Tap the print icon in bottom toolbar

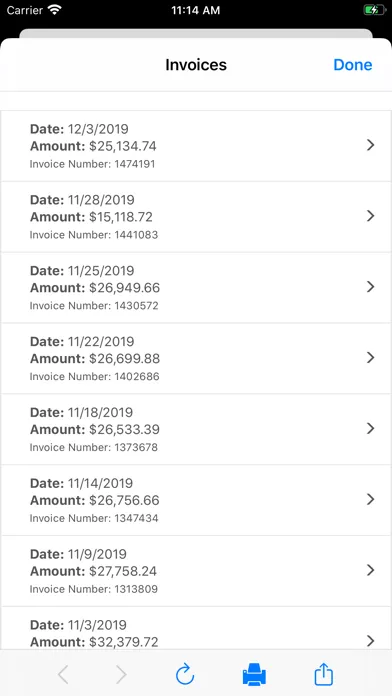click(254, 674)
